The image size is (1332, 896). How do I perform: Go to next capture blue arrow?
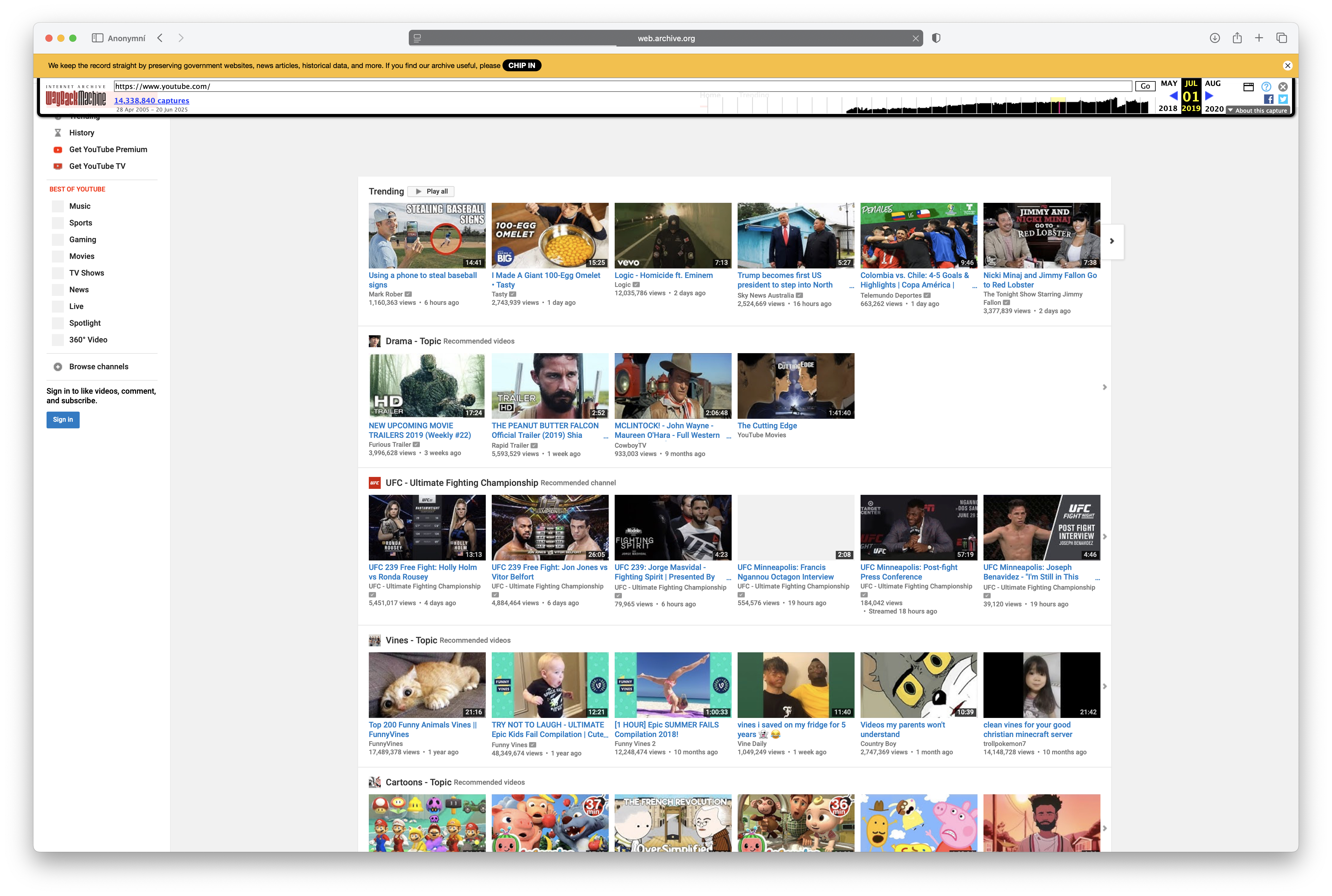(1208, 96)
